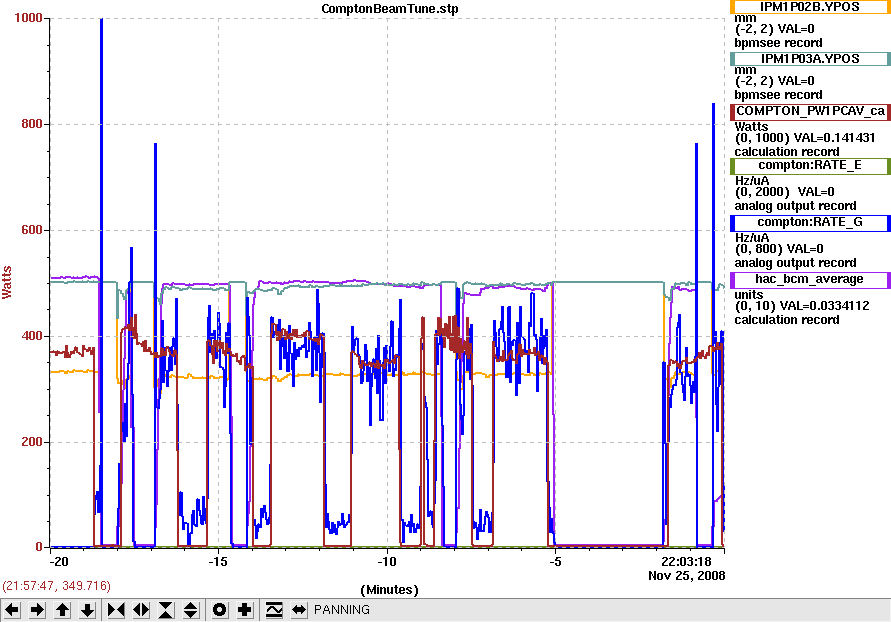Click the 800 tick on the y-axis
This screenshot has height=622, width=891.
32,124
